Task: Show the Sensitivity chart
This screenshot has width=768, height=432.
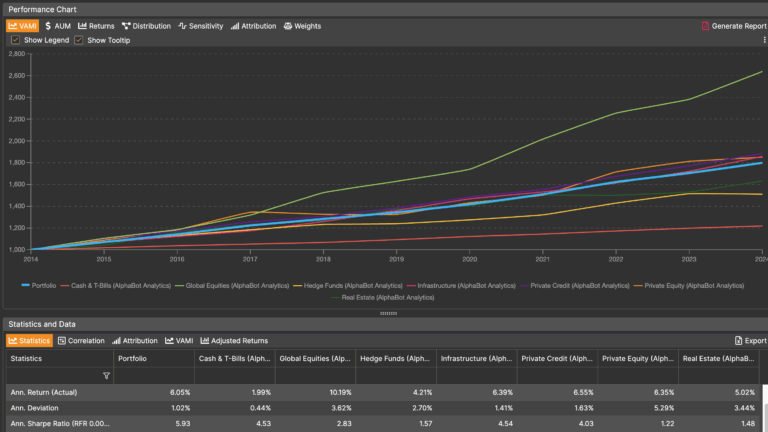Action: pos(201,26)
